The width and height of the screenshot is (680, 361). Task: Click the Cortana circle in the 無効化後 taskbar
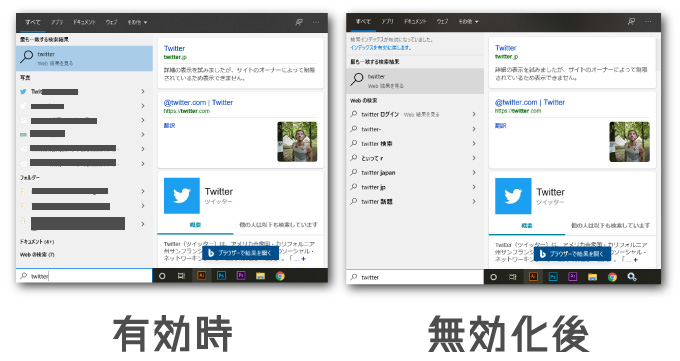pos(494,277)
